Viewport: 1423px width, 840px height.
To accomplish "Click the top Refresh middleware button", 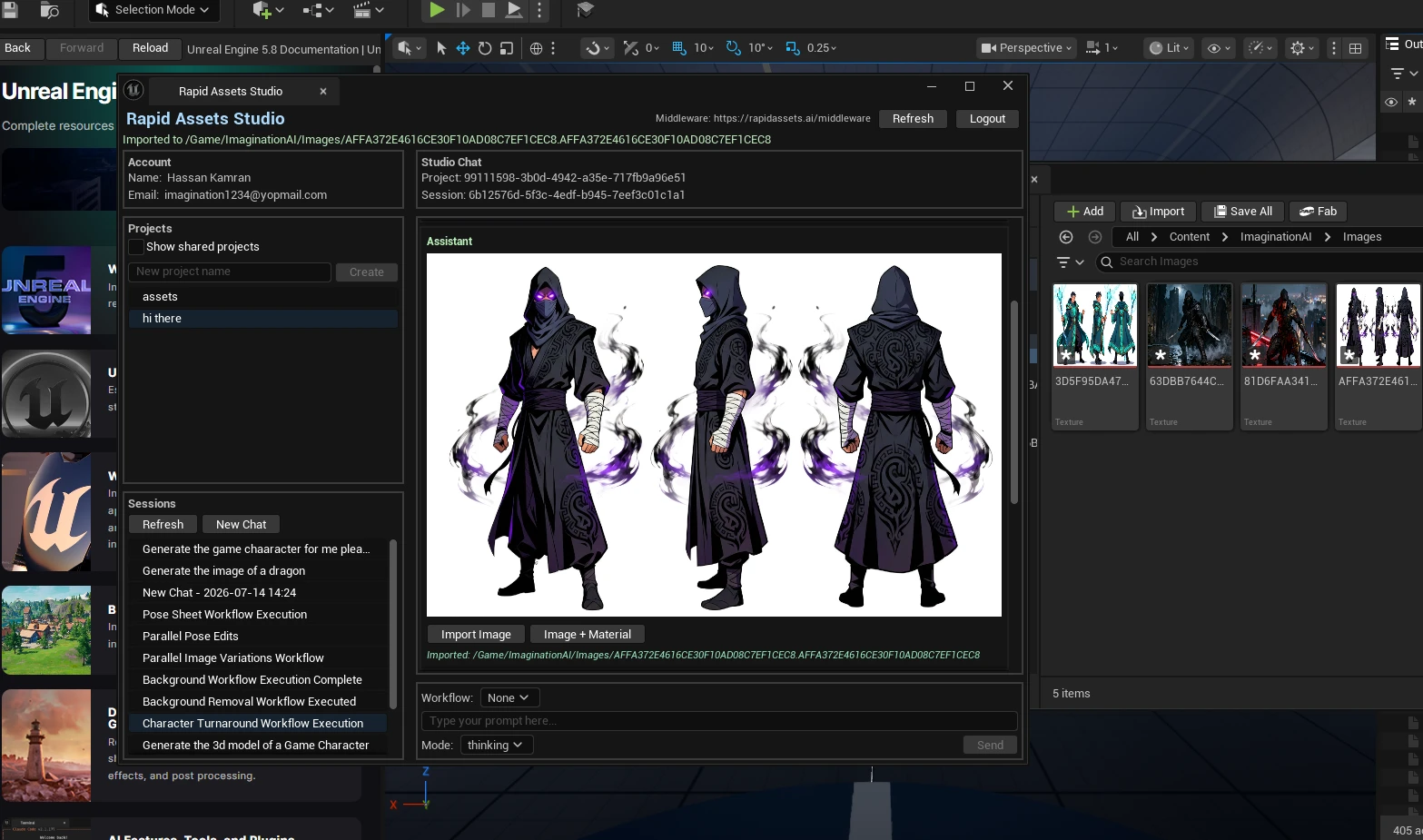I will (913, 119).
